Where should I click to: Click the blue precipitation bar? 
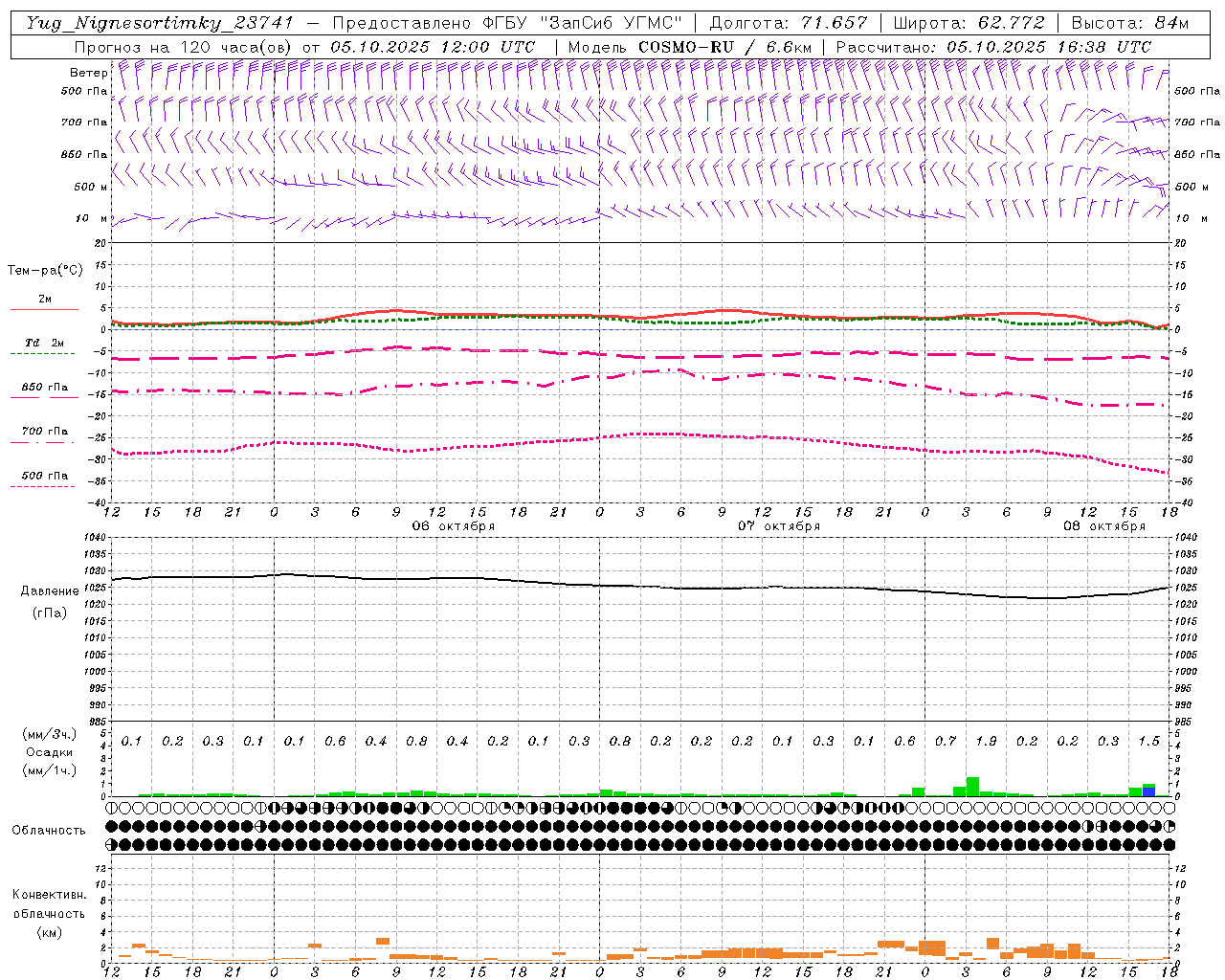click(1149, 791)
